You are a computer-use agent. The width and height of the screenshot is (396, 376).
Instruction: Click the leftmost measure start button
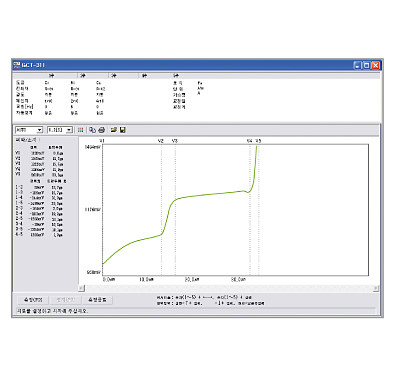pos(33,300)
